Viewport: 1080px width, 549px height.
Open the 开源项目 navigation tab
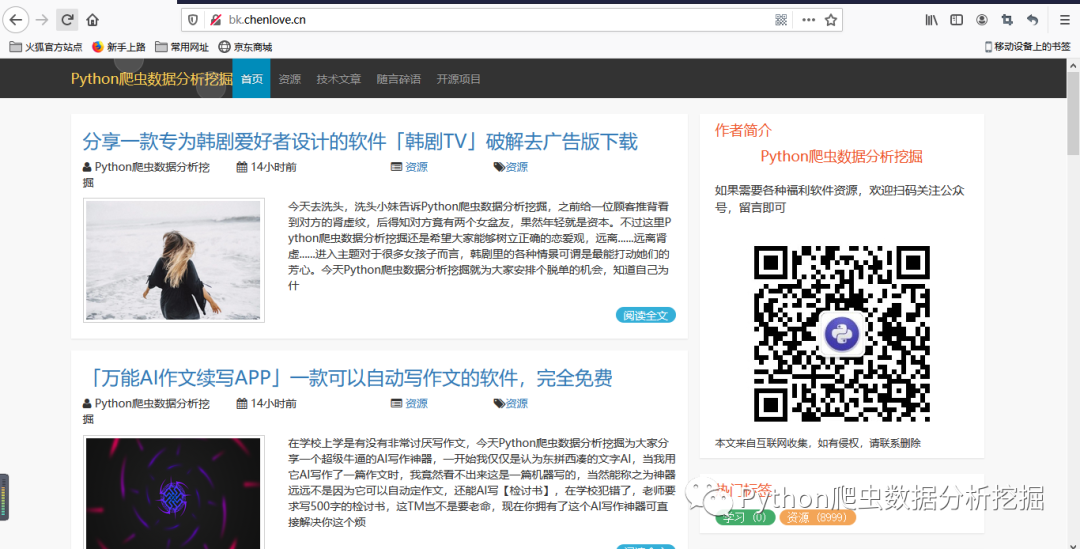coord(458,79)
